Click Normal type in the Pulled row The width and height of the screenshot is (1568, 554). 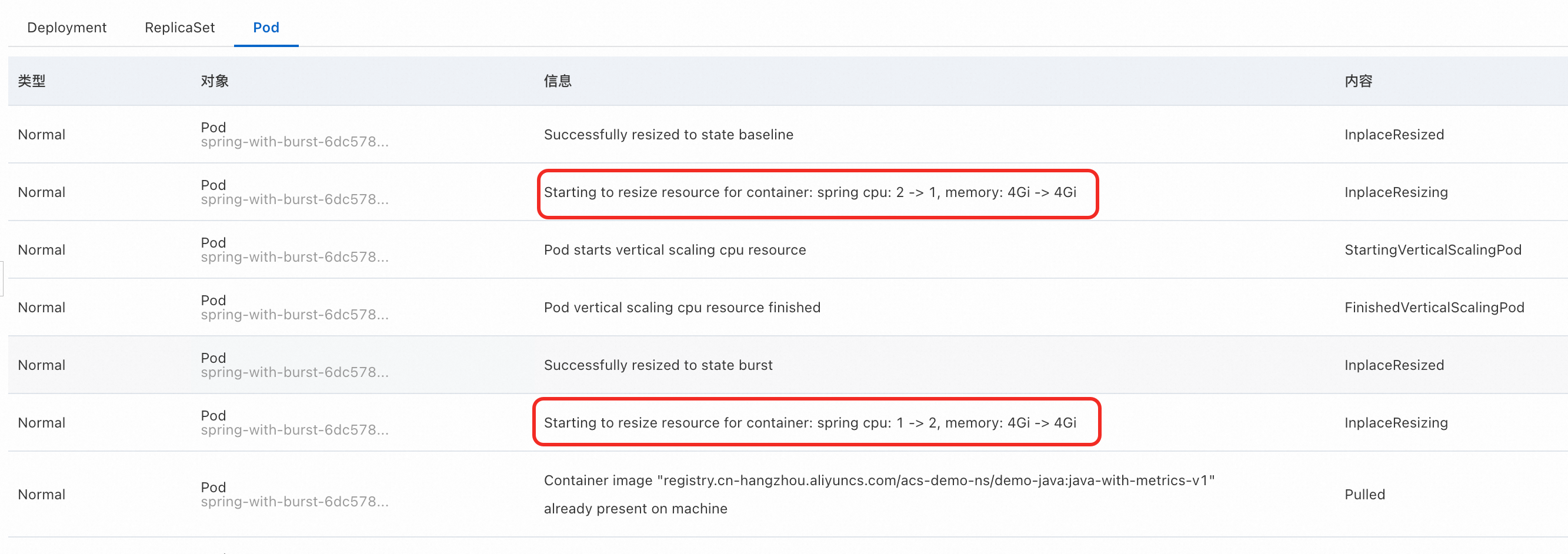[41, 495]
